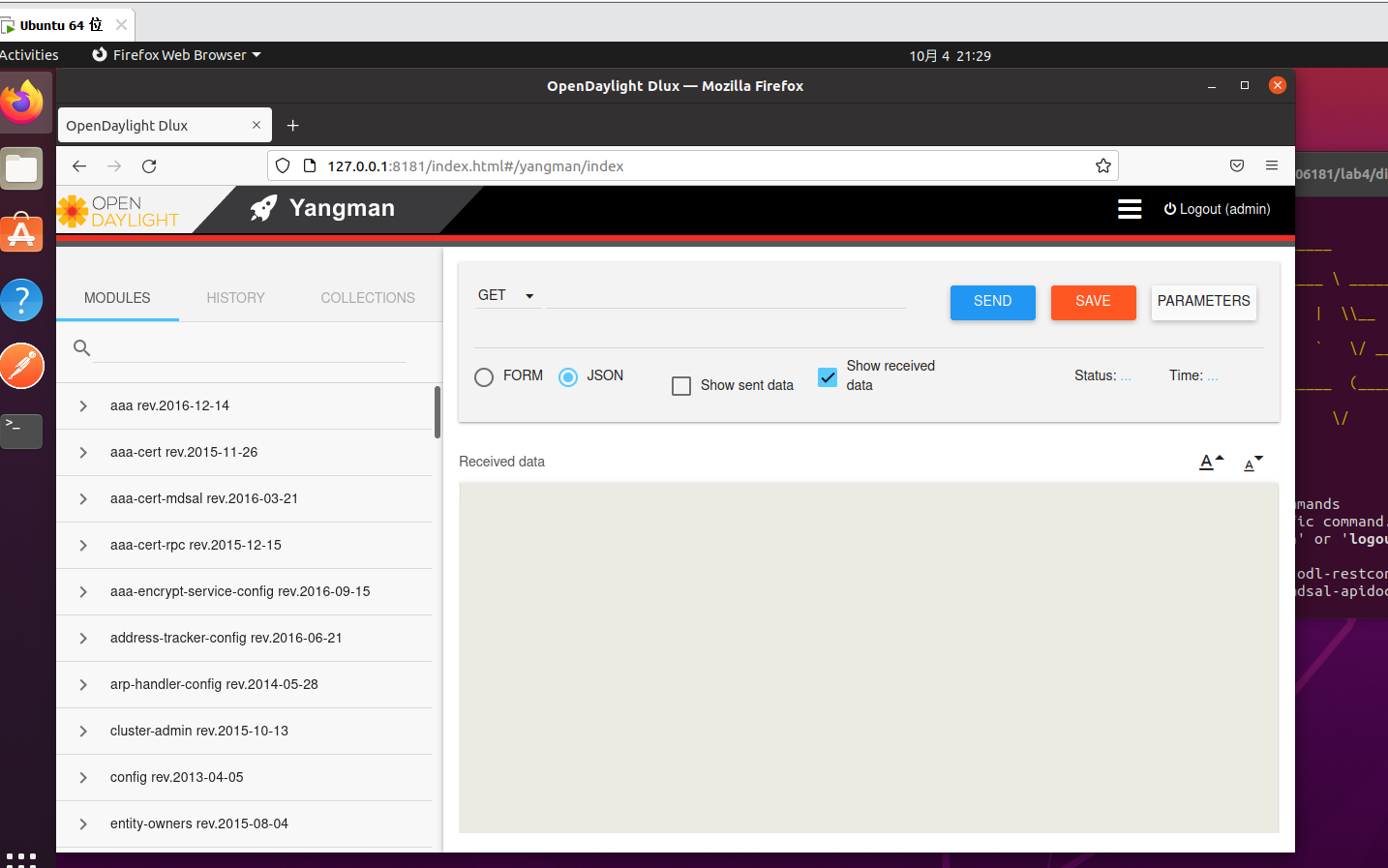Screen dimensions: 1388x868
Task: Switch to the MODULES tab
Action: (117, 298)
